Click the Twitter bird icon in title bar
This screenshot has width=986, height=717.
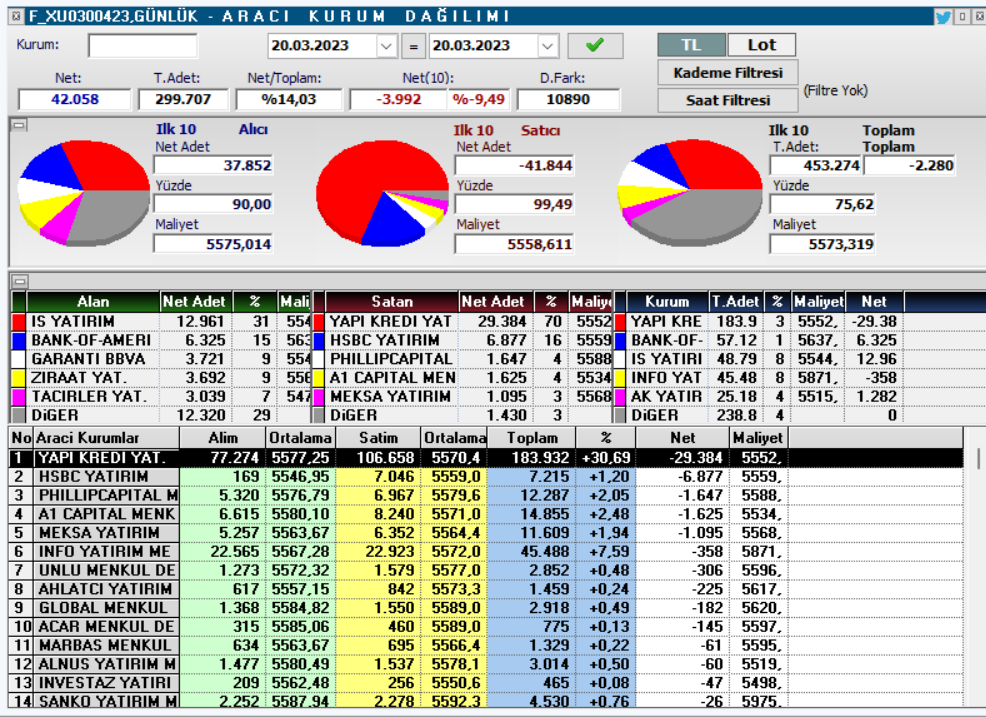[943, 17]
